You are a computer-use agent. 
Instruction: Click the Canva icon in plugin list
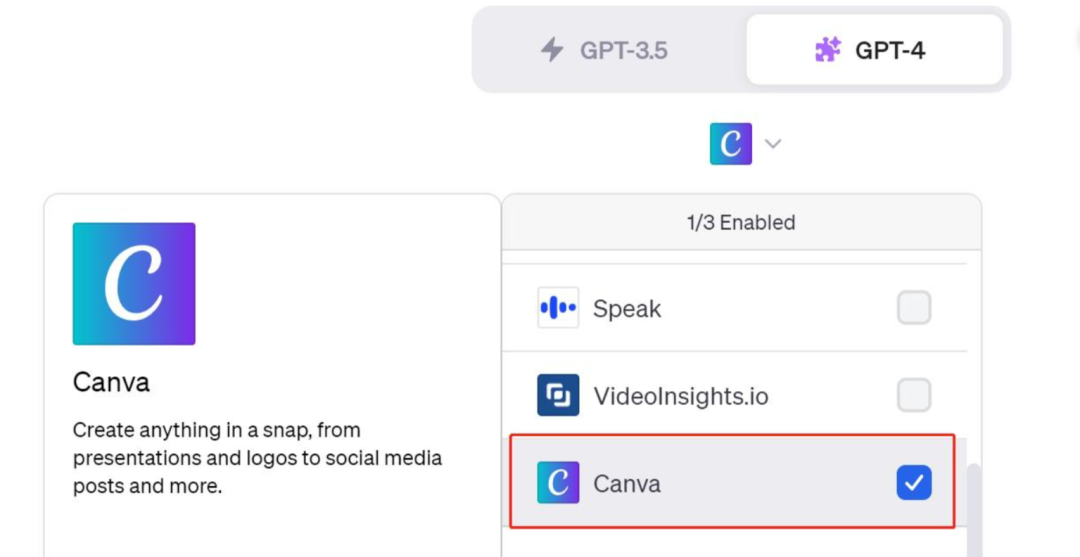[x=558, y=483]
